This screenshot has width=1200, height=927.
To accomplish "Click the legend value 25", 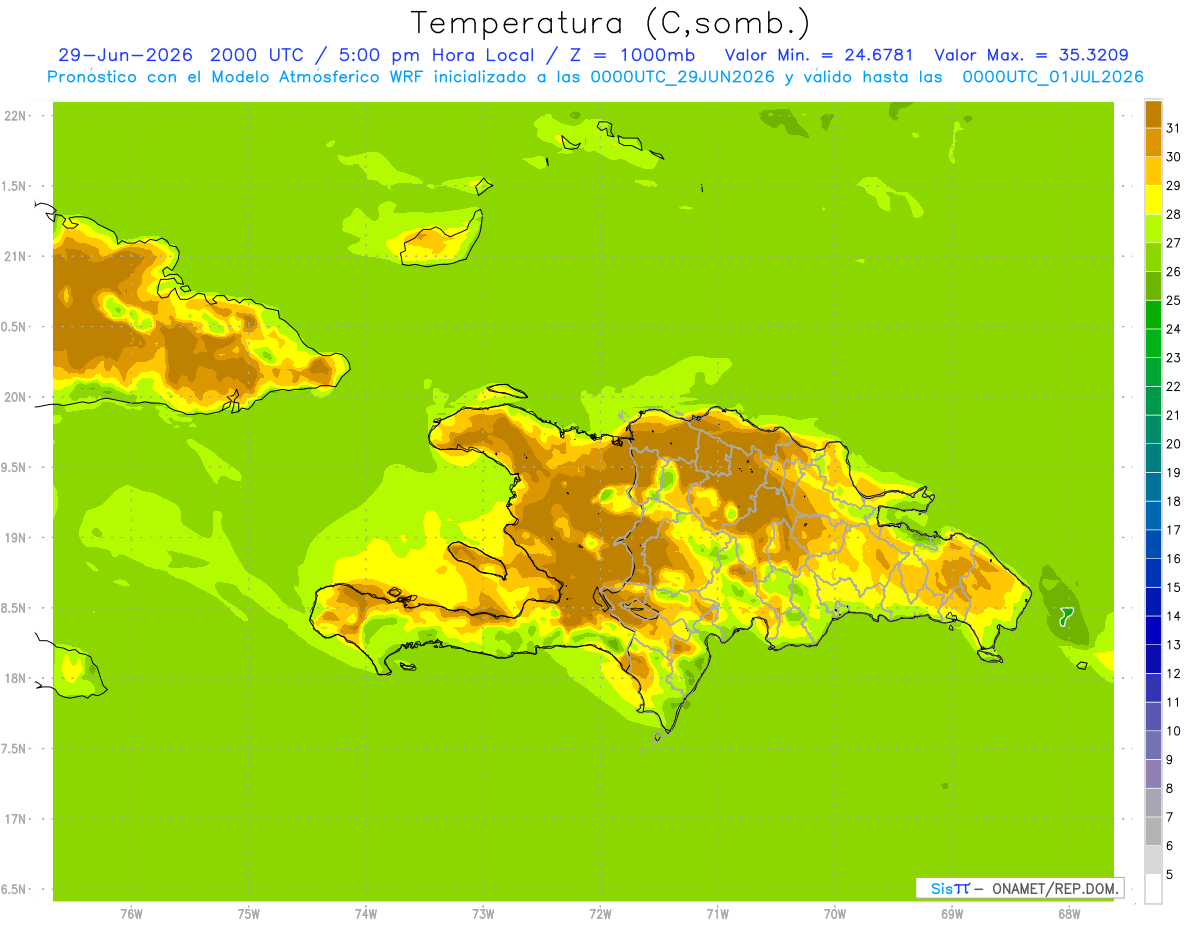I will coord(1173,300).
